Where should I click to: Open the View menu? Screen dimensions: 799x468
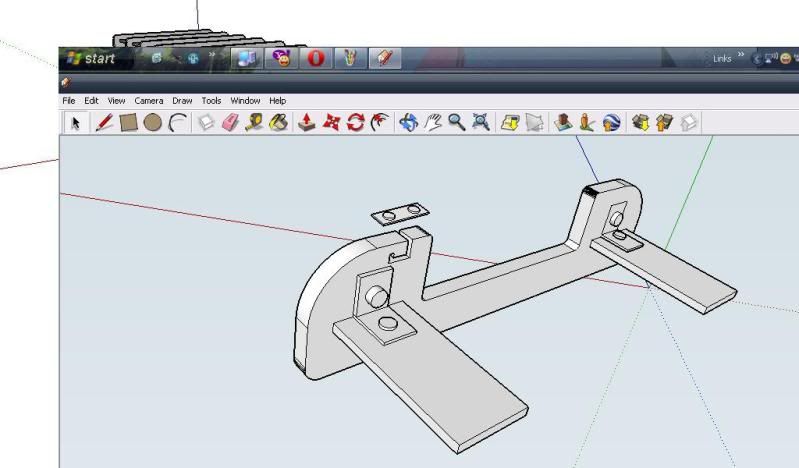click(x=116, y=100)
